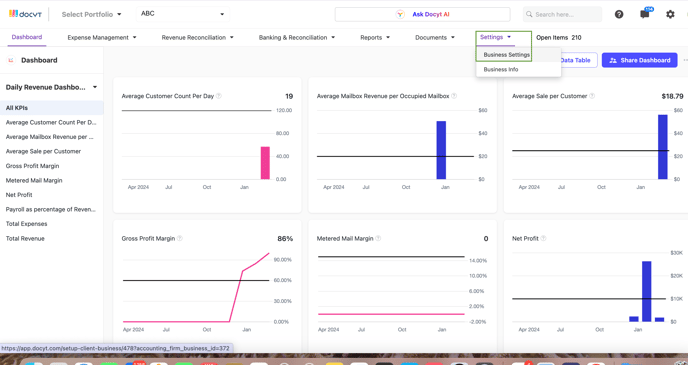
Task: Choose Business Info from Settings menu
Action: tap(501, 69)
